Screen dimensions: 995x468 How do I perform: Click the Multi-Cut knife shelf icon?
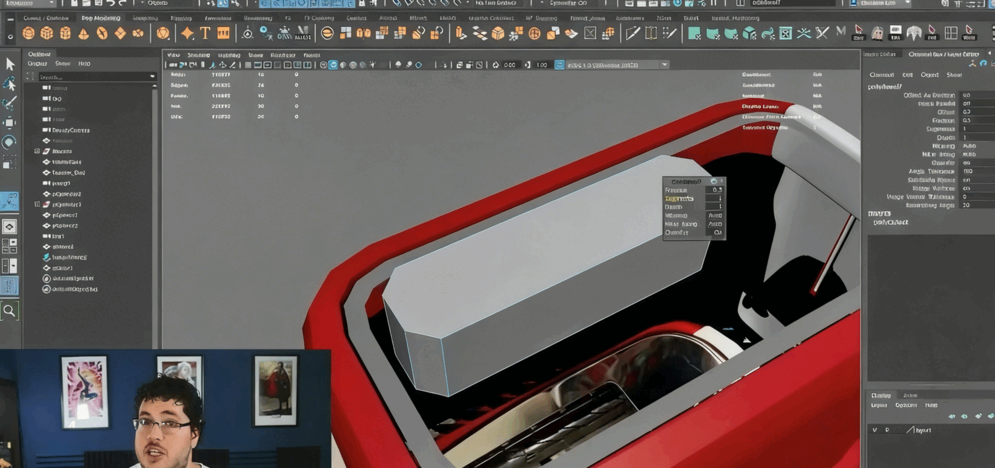[x=632, y=34]
